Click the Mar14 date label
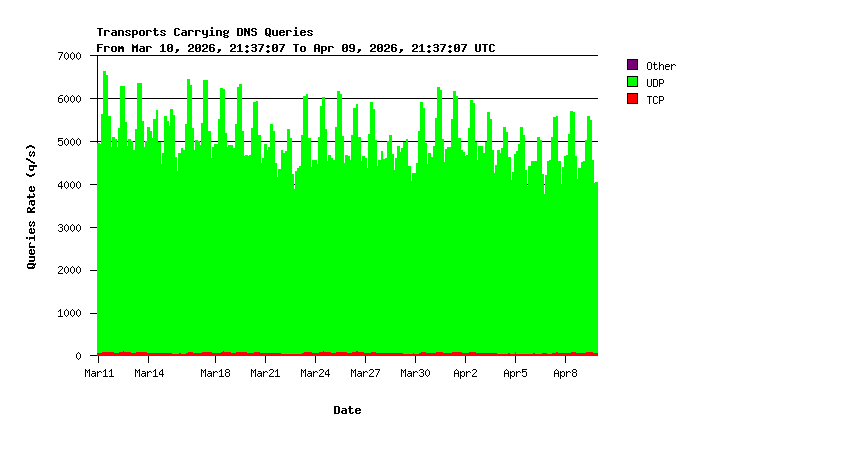 coord(149,373)
